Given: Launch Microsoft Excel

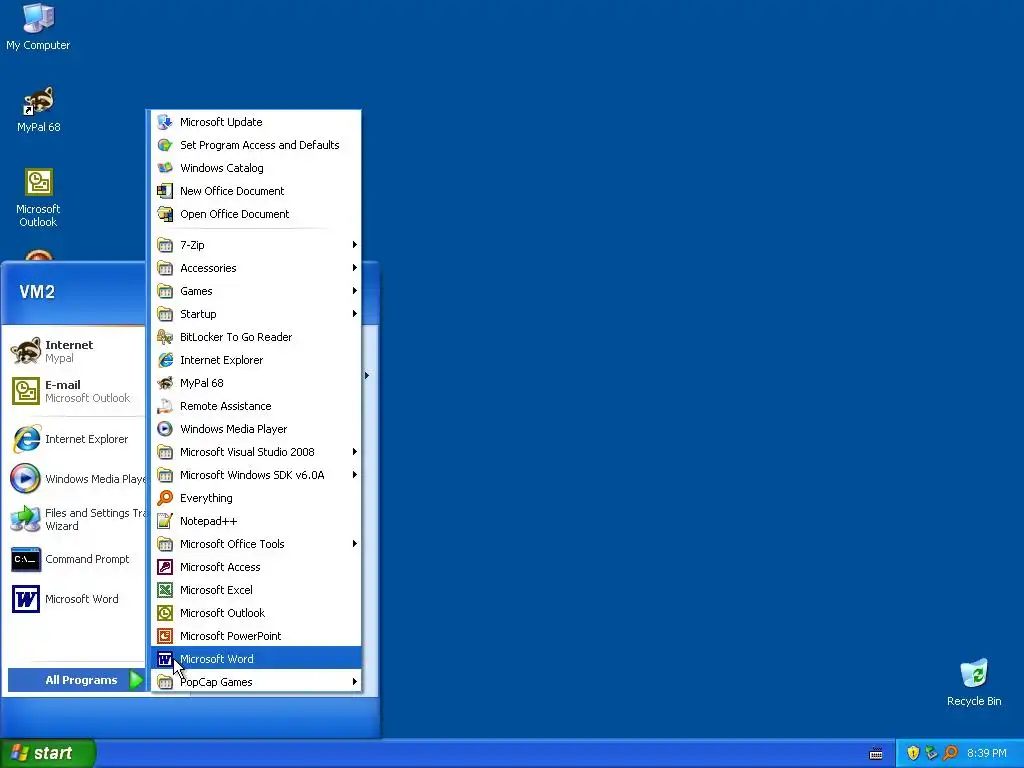Looking at the screenshot, I should click(256, 590).
